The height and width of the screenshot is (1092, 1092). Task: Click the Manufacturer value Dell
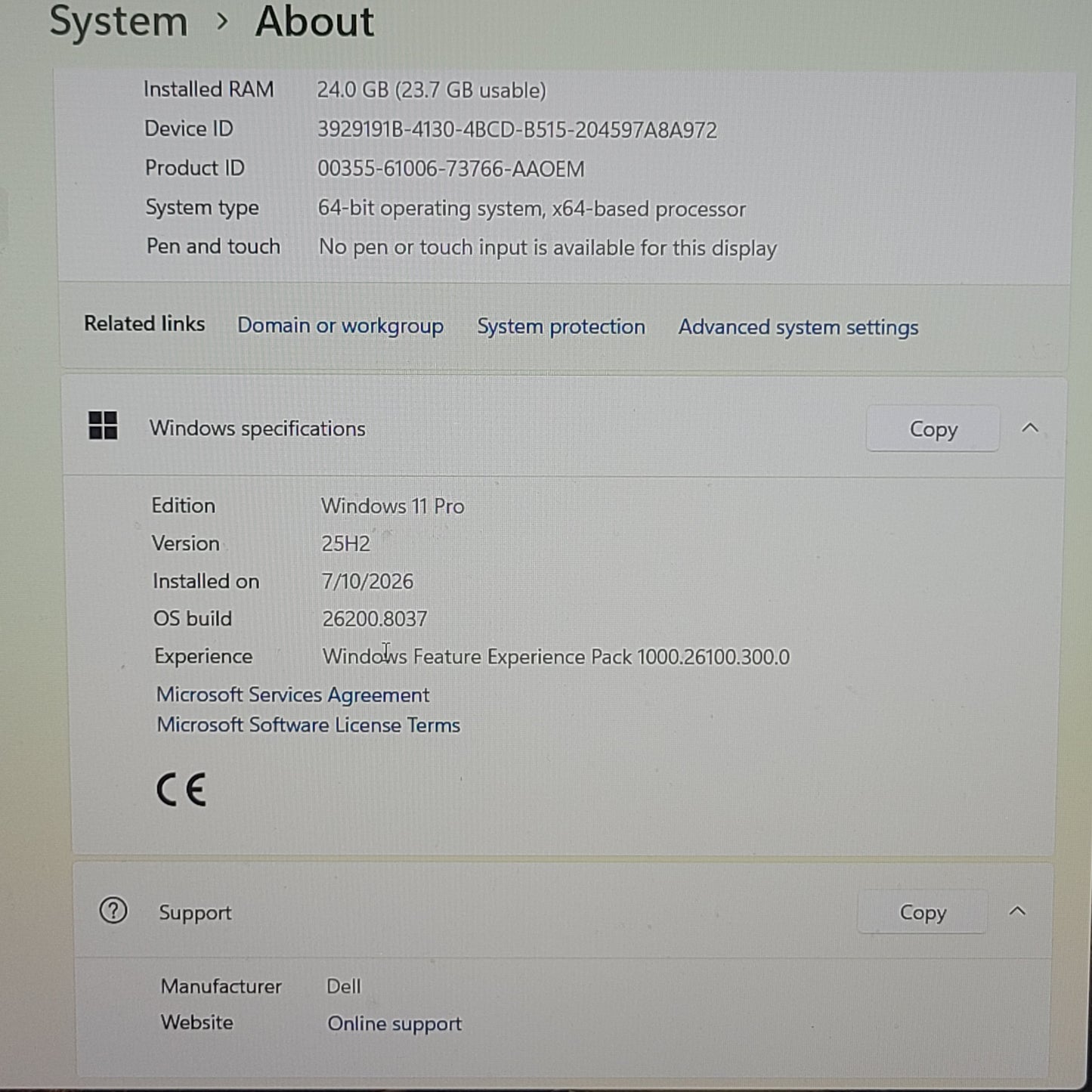(x=344, y=986)
